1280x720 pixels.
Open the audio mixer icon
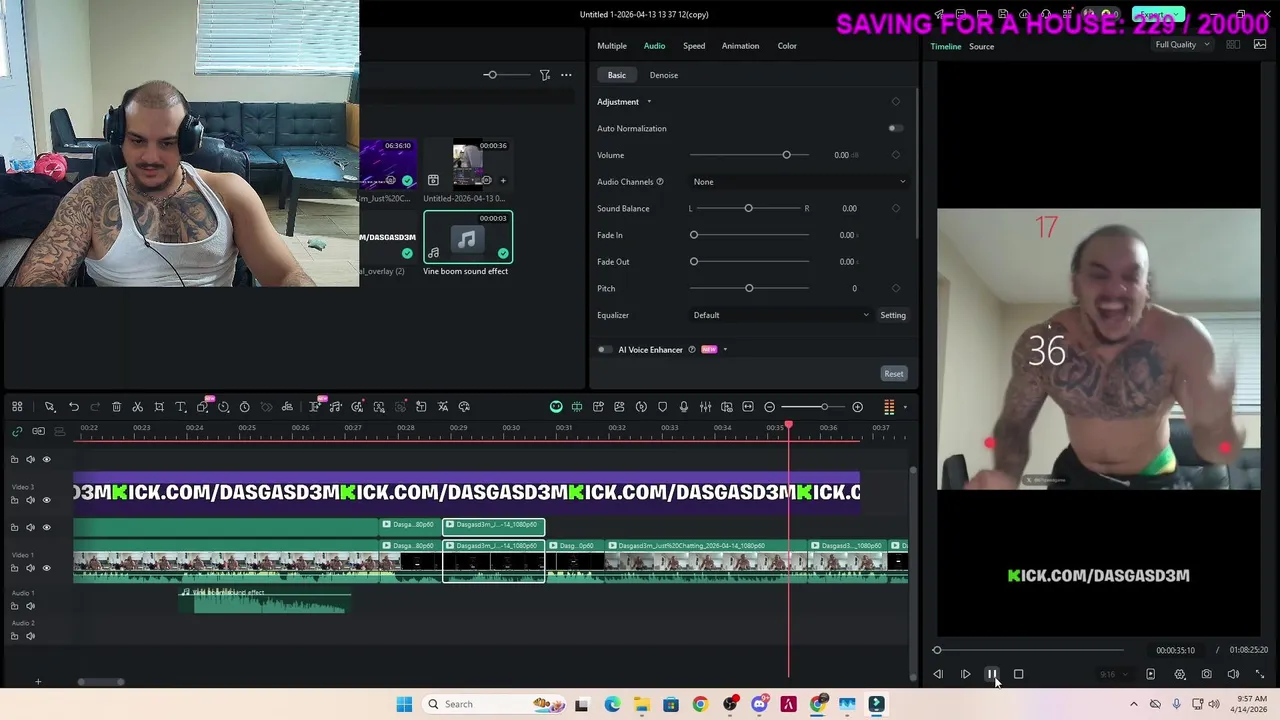(705, 407)
